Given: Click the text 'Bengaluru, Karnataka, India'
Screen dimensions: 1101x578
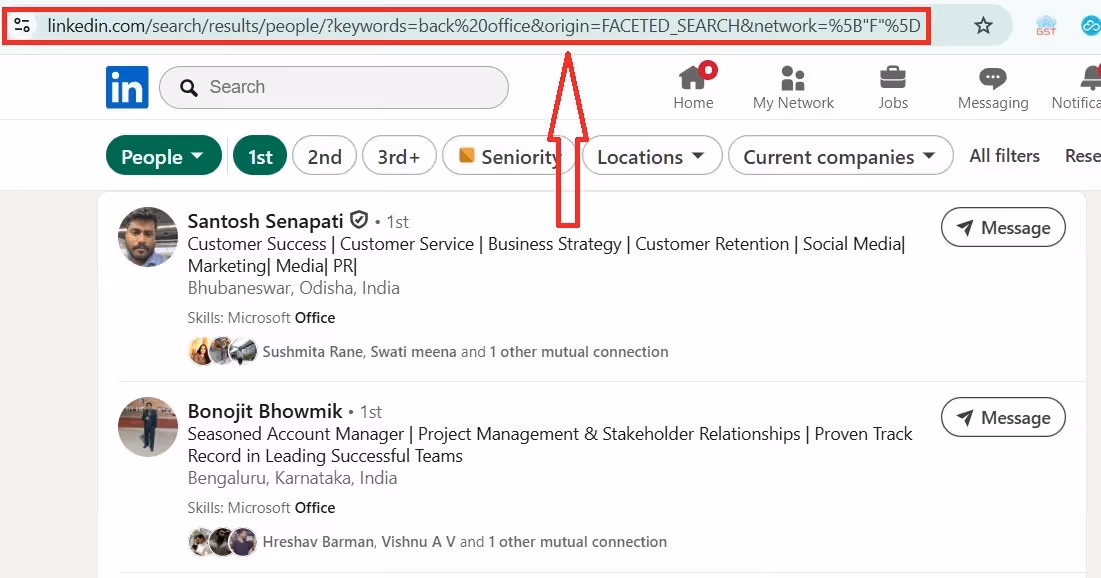Looking at the screenshot, I should (x=292, y=478).
